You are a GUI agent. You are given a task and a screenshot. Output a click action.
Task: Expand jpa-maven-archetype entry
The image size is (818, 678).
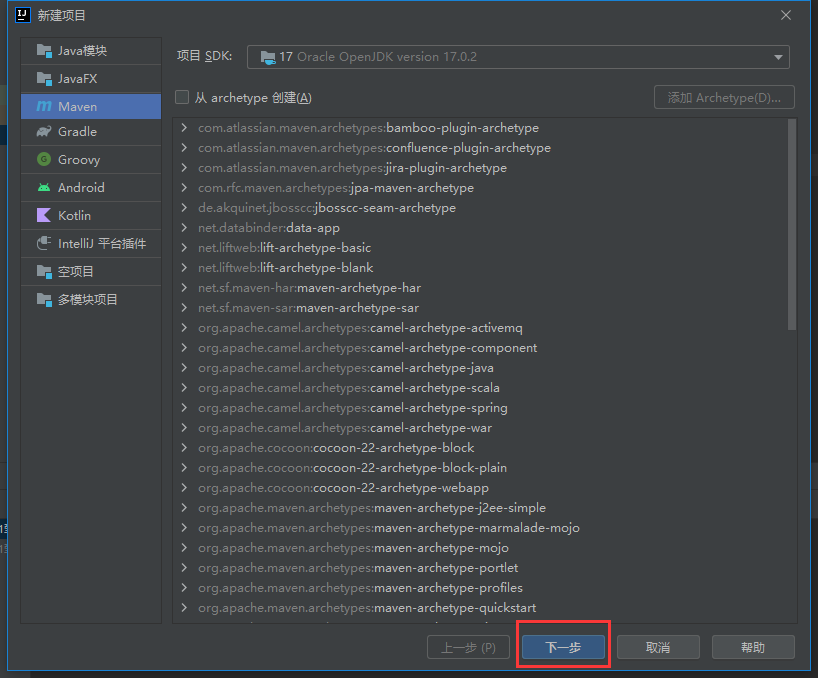(x=184, y=187)
